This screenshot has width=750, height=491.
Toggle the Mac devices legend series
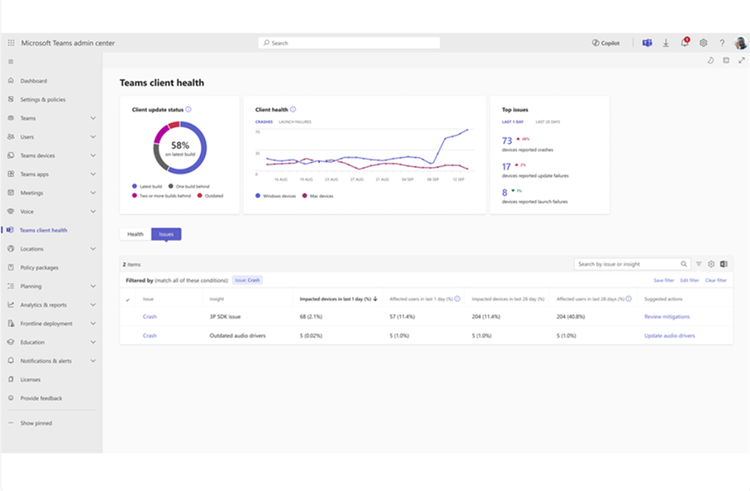318,196
